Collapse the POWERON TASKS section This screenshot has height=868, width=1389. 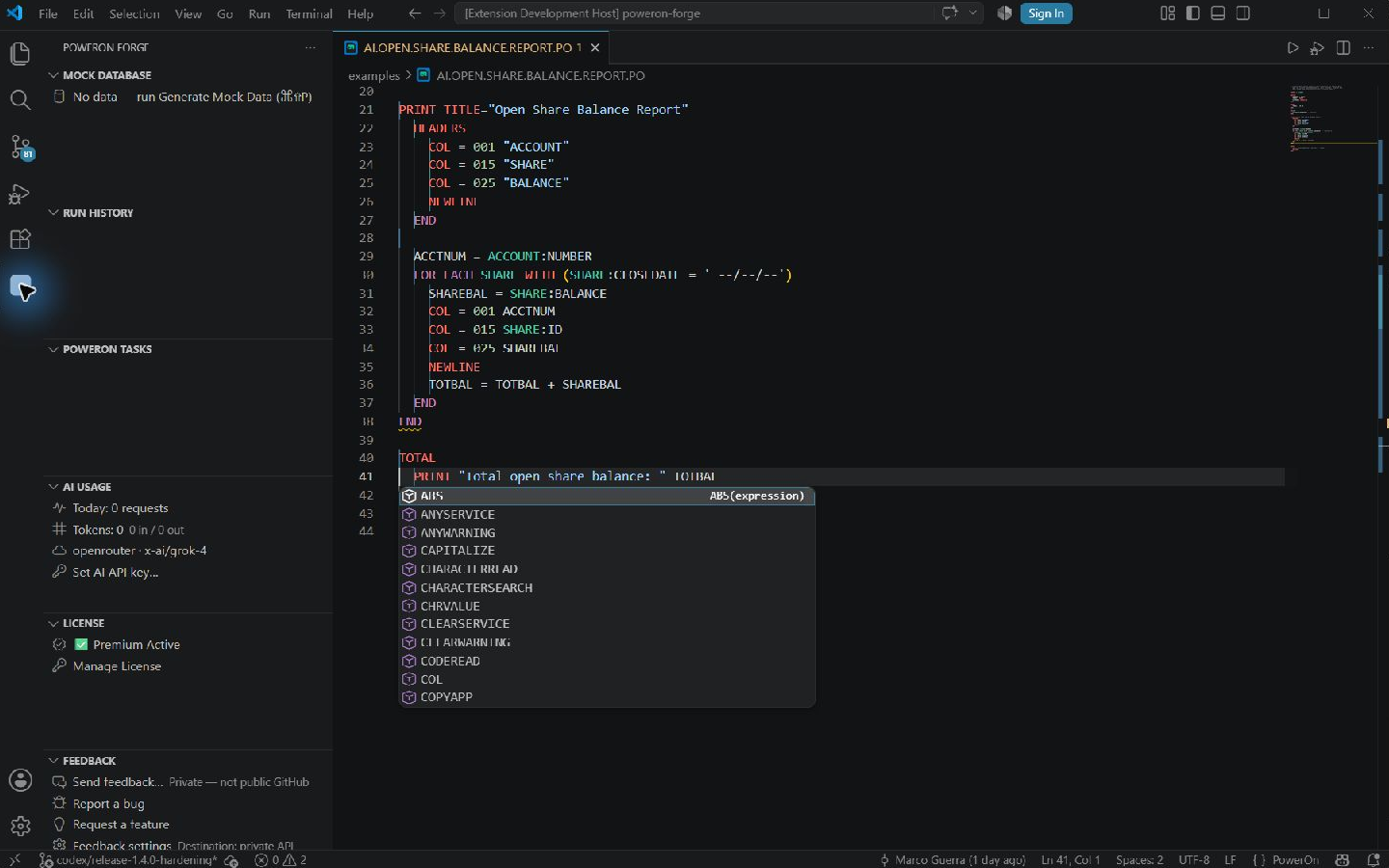pos(53,349)
